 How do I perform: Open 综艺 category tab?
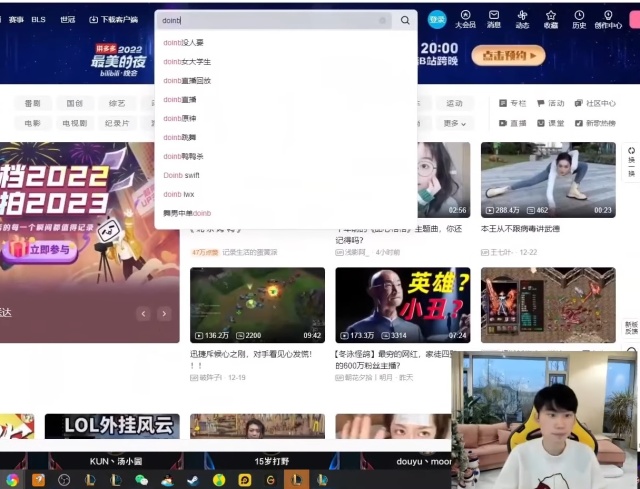click(117, 103)
